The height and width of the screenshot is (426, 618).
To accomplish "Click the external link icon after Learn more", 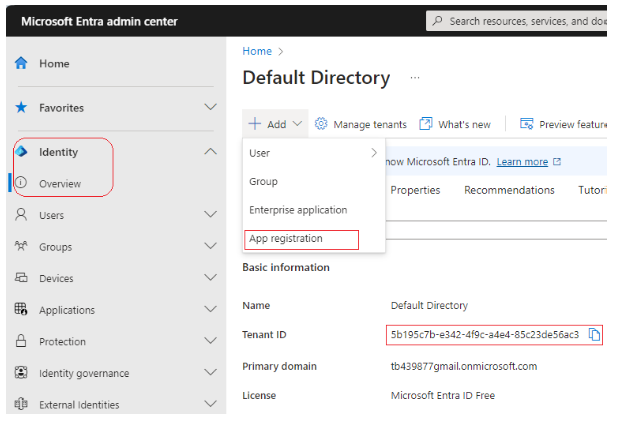I will (557, 162).
